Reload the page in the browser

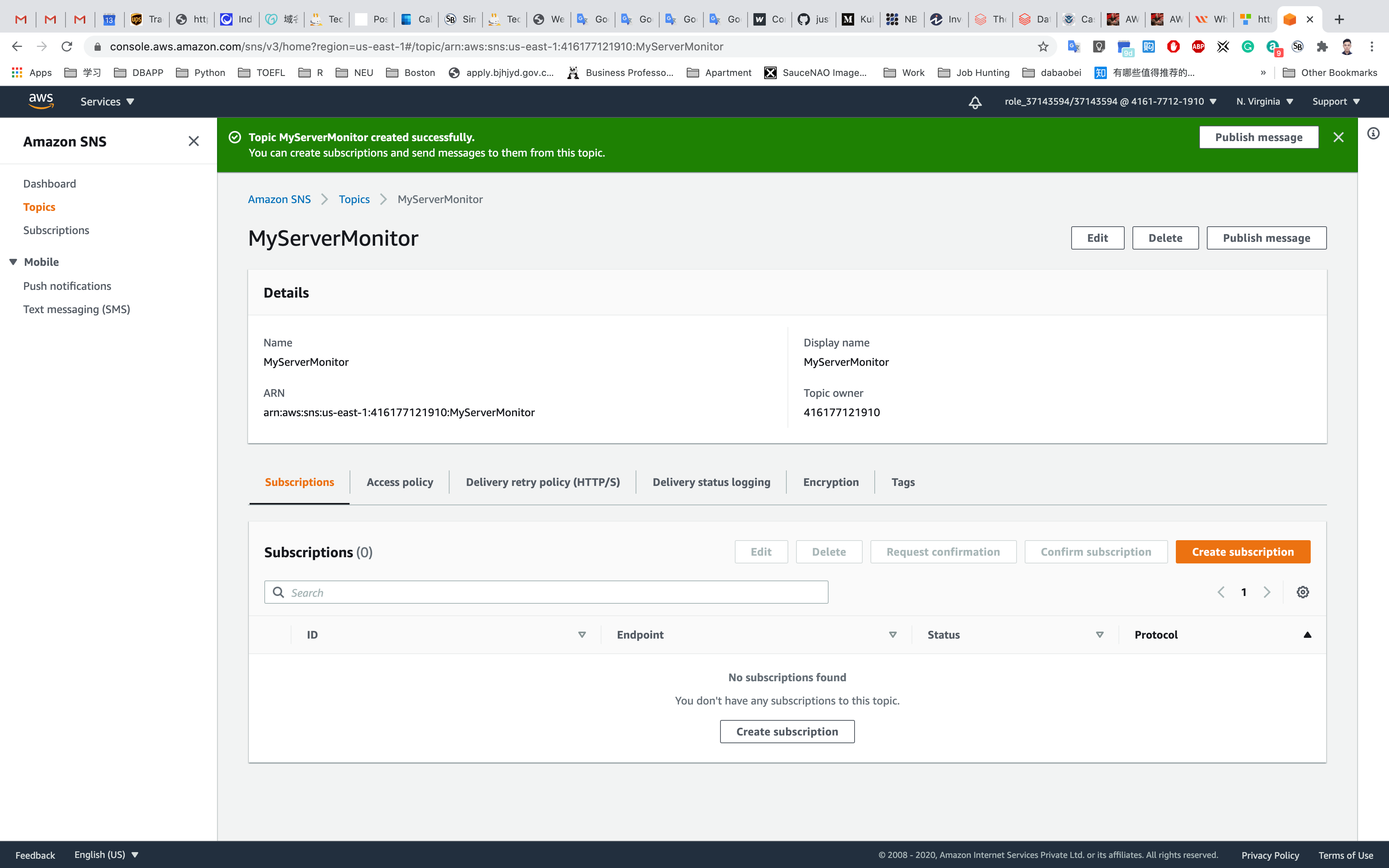click(x=67, y=46)
